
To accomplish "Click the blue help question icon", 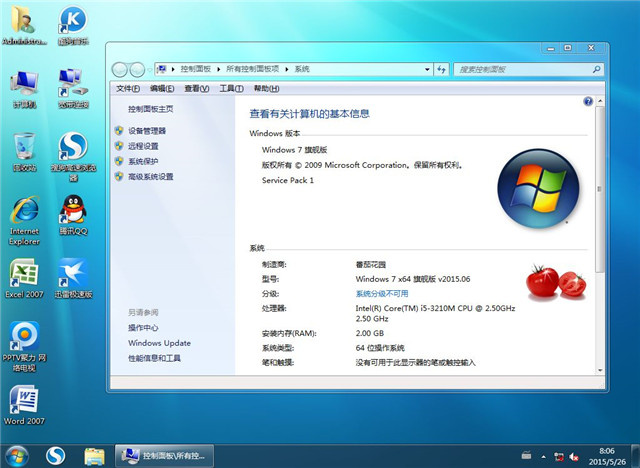I will pos(588,102).
